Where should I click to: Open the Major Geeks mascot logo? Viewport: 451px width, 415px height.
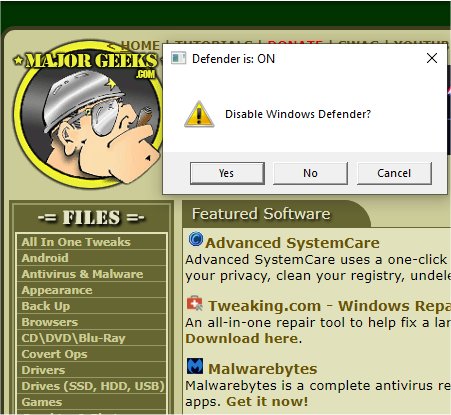(89, 115)
